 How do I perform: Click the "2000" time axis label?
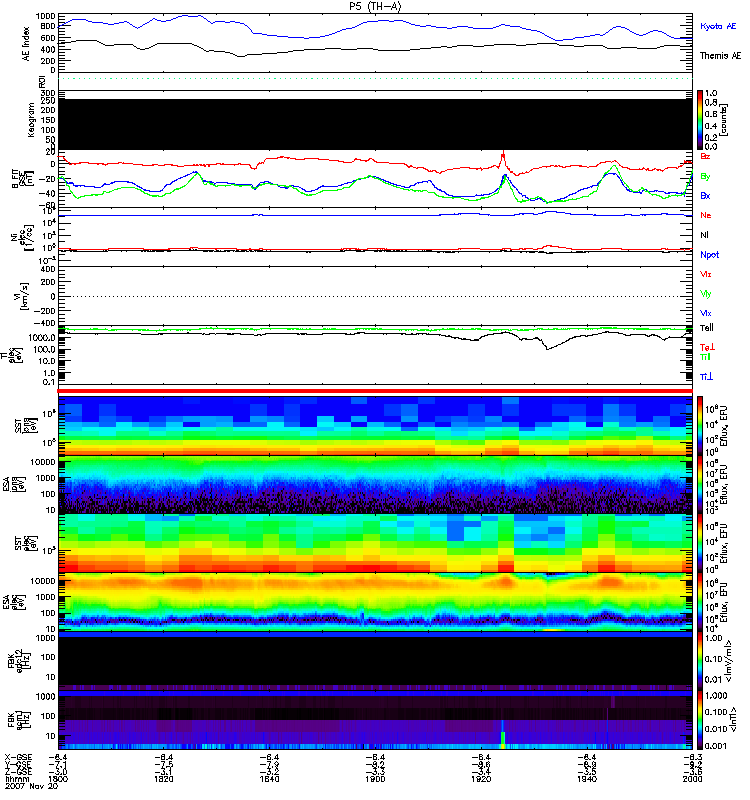coord(692,779)
